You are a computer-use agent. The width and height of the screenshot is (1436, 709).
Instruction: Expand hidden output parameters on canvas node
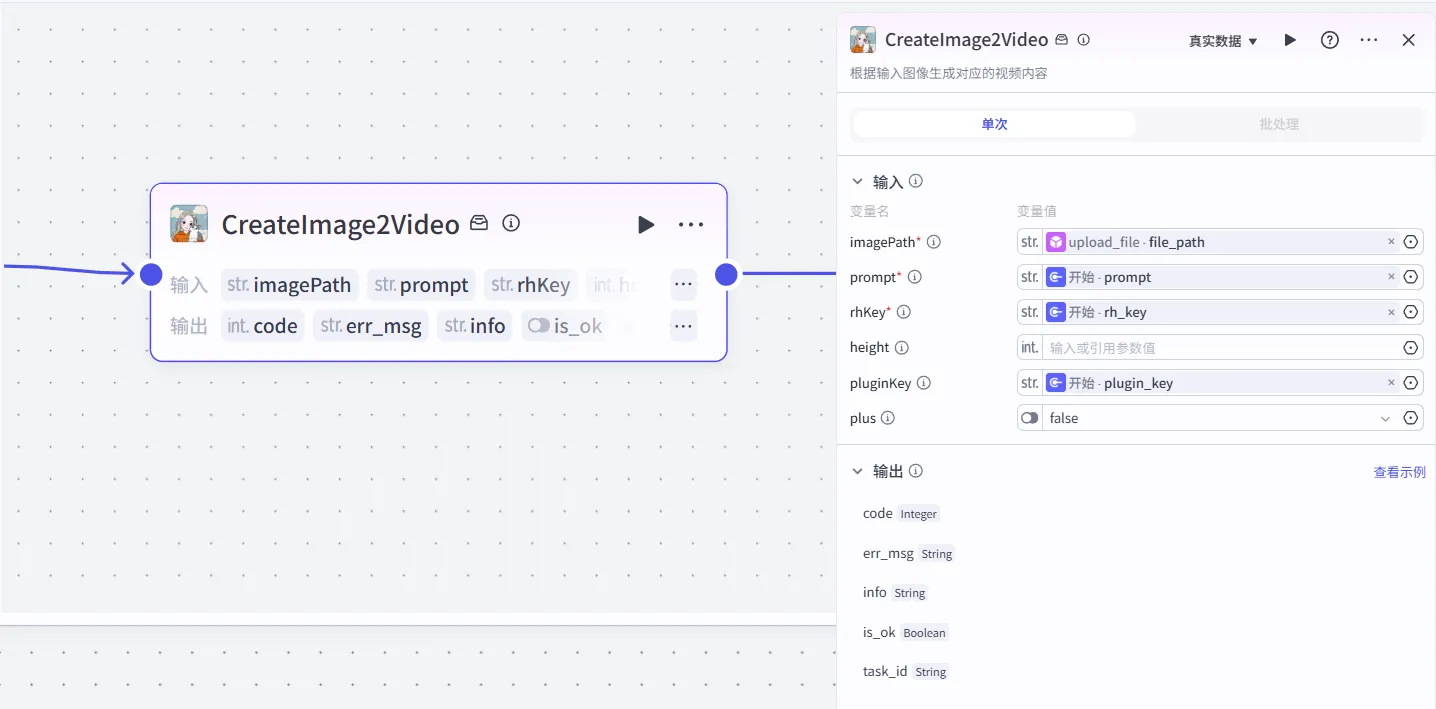click(x=683, y=326)
